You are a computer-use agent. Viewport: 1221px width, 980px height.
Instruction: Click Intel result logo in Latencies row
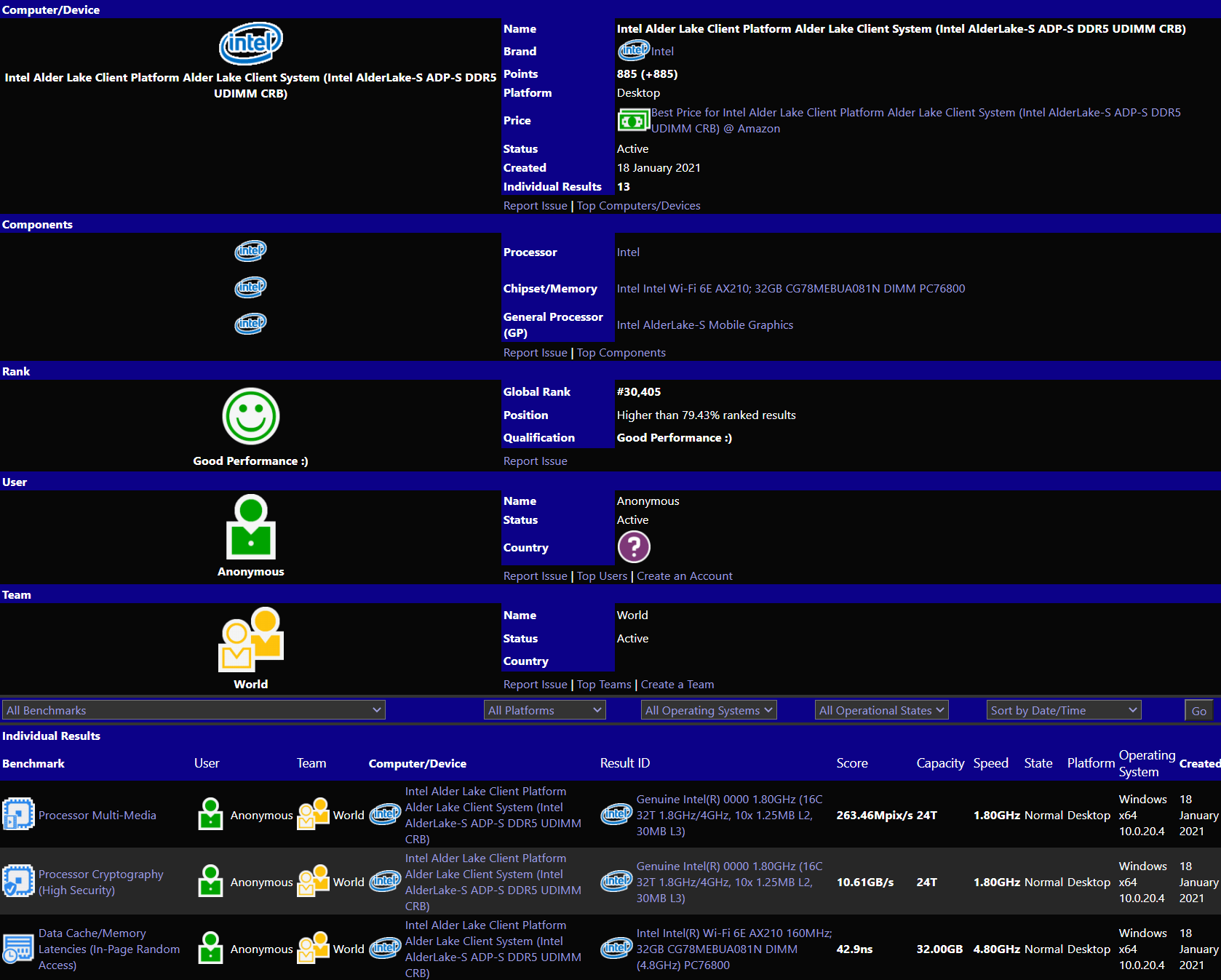[x=616, y=949]
